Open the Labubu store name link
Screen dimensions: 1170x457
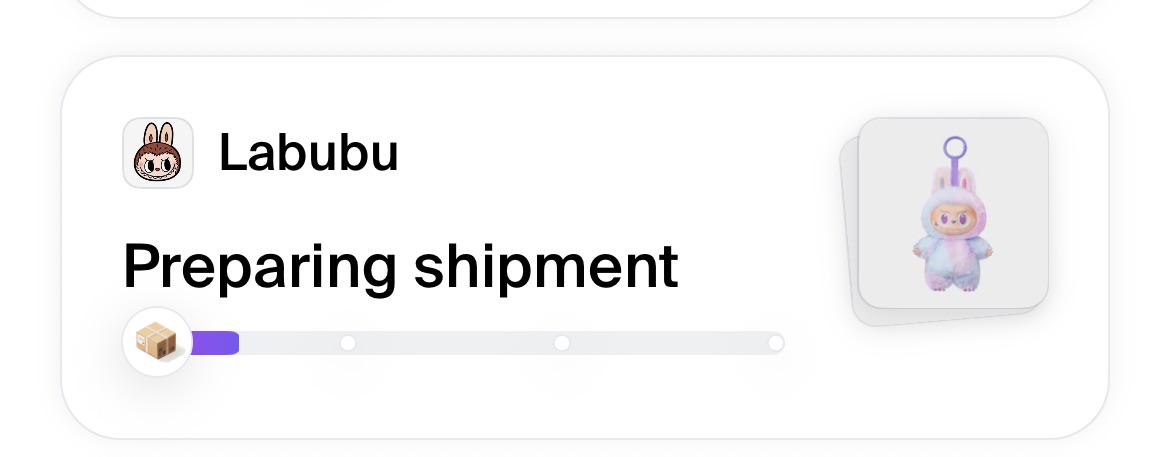point(308,153)
